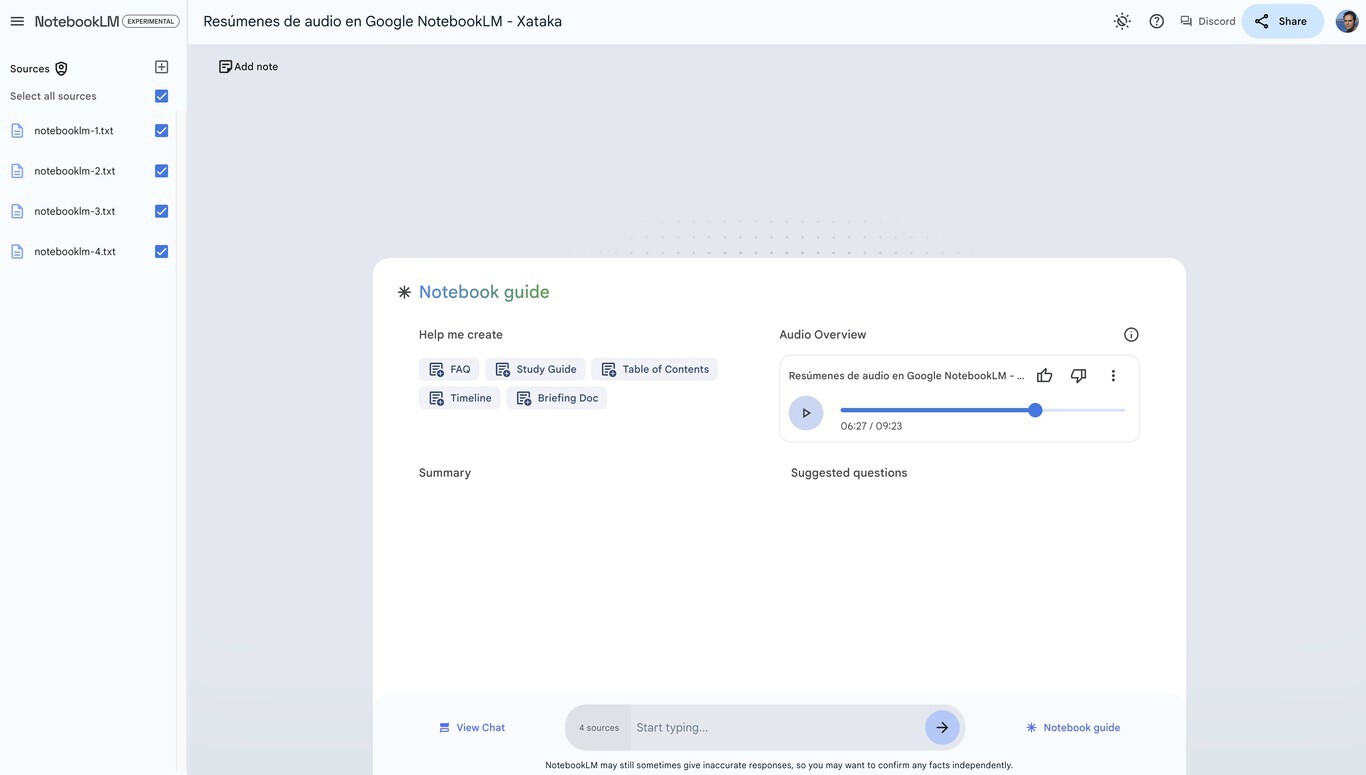Open the main hamburger menu
1366x775 pixels.
[x=17, y=21]
